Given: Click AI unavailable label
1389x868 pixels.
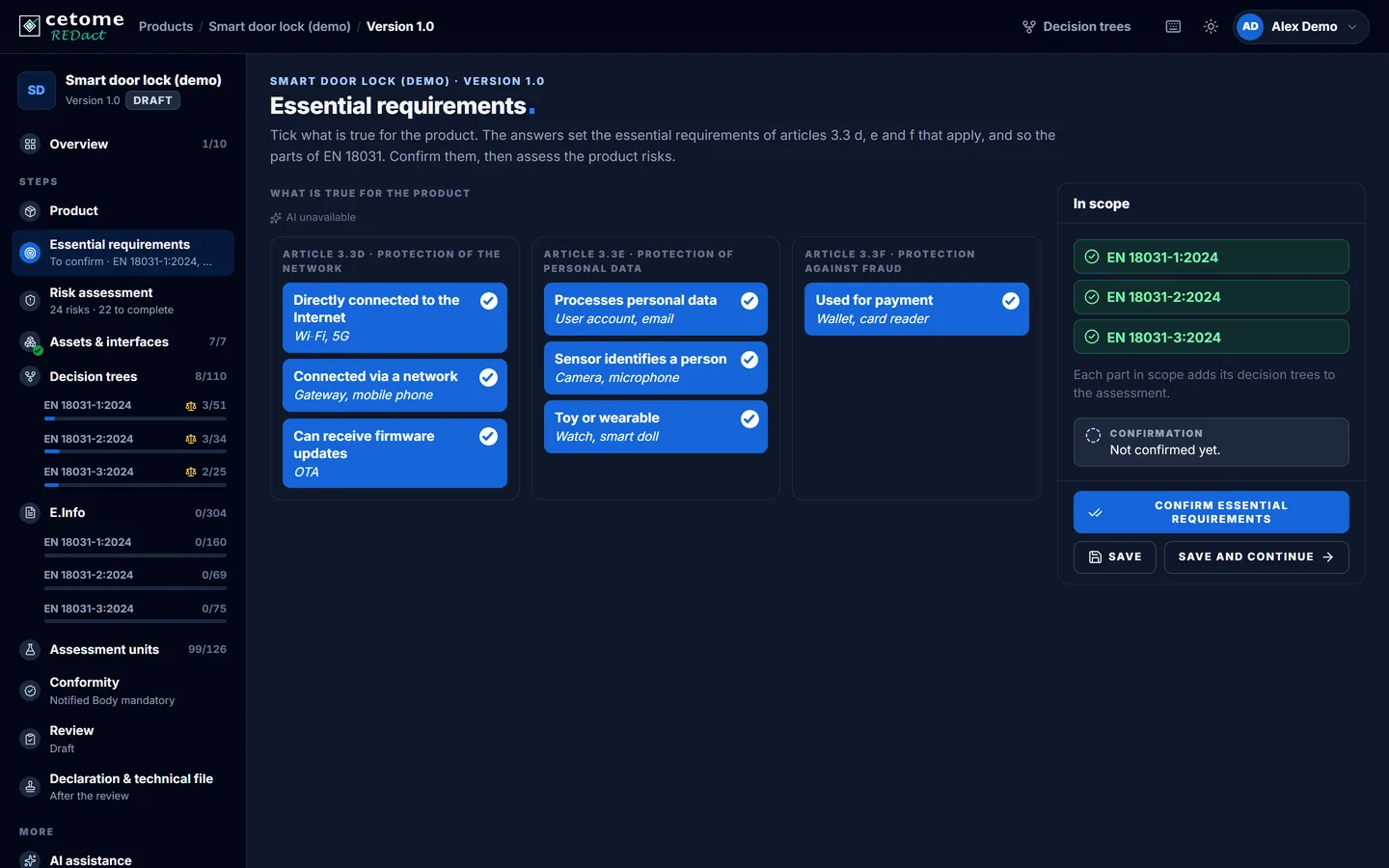Looking at the screenshot, I should tap(313, 218).
